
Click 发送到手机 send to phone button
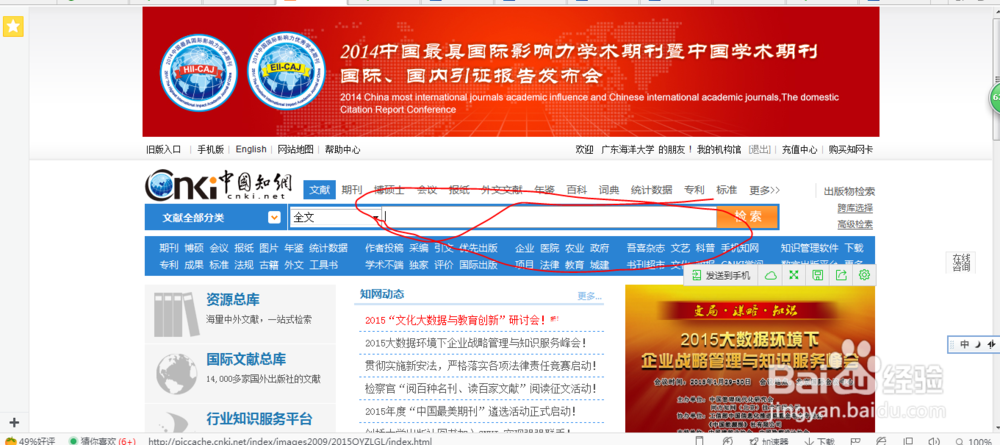[x=721, y=275]
